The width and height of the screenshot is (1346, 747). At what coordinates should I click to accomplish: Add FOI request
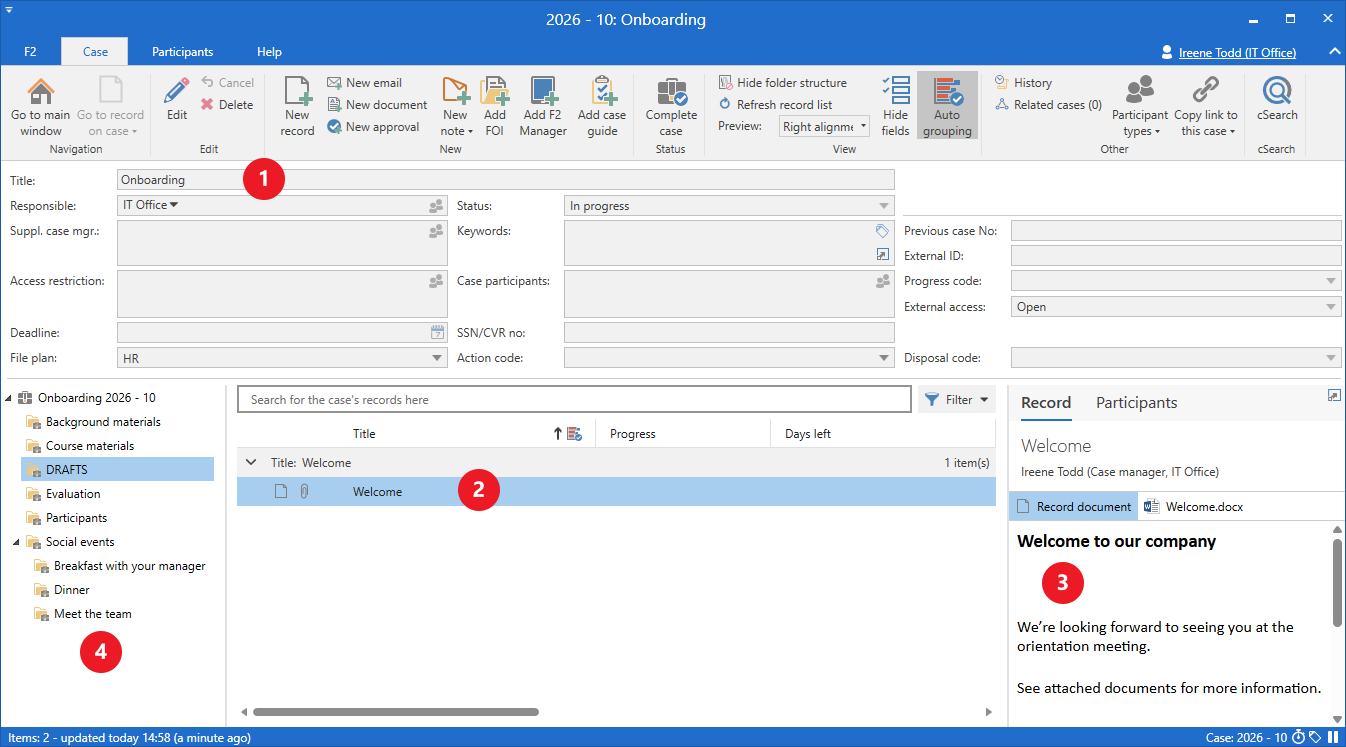pos(495,106)
